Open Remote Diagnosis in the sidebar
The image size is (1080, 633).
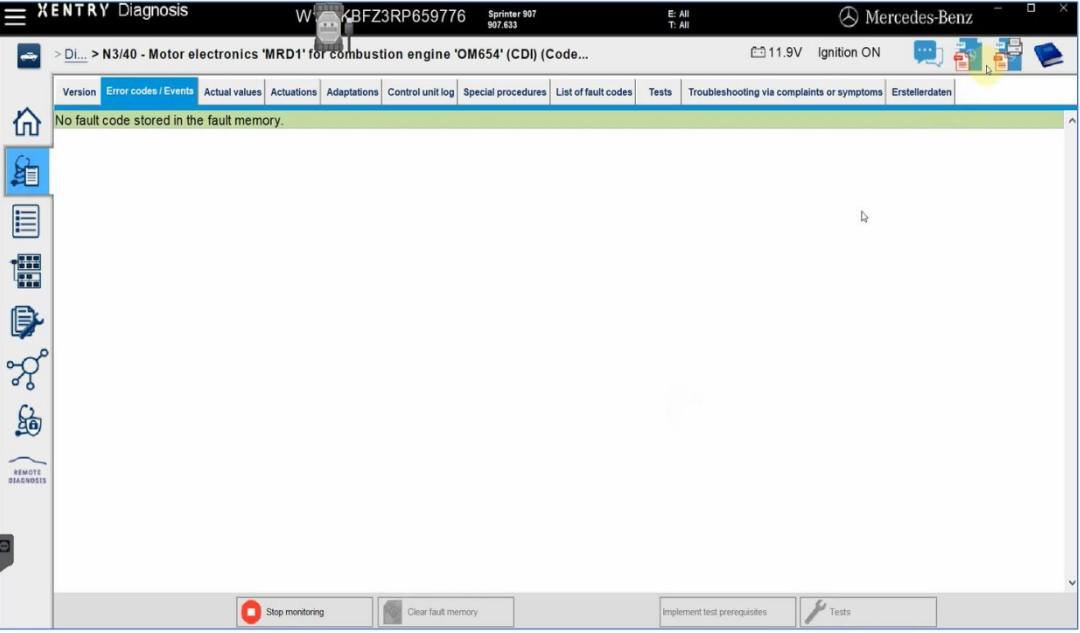27,470
